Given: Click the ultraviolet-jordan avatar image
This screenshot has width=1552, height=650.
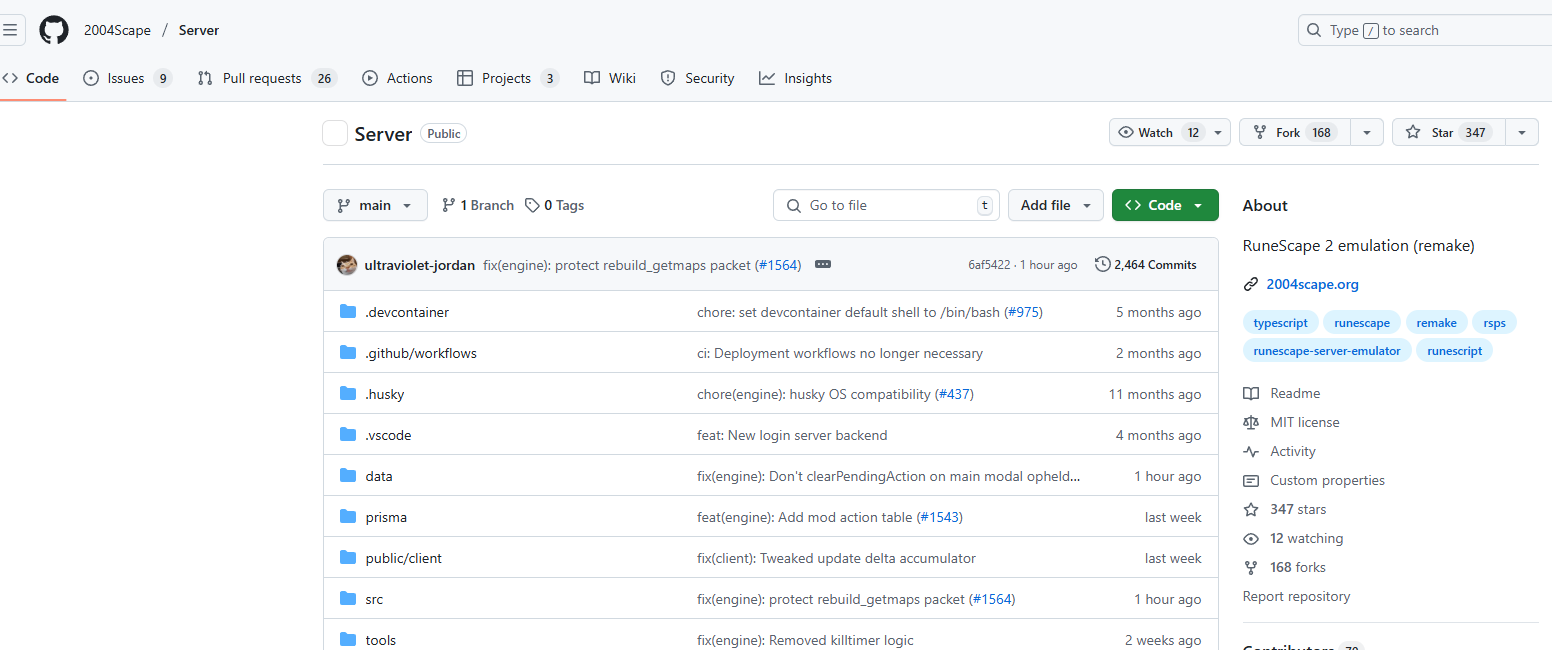Looking at the screenshot, I should tap(347, 265).
